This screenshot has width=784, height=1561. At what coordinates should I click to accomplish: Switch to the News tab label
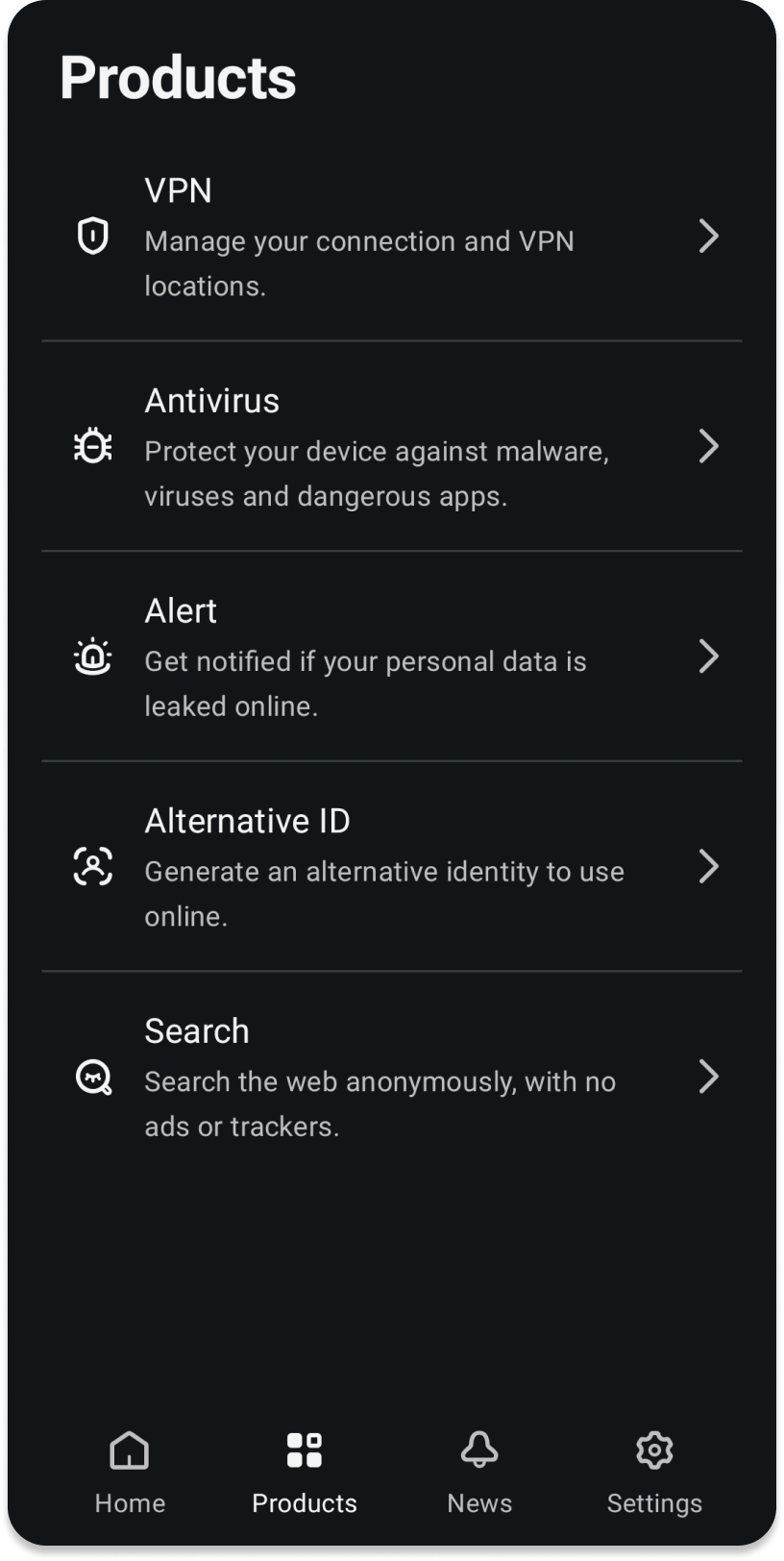(479, 1503)
